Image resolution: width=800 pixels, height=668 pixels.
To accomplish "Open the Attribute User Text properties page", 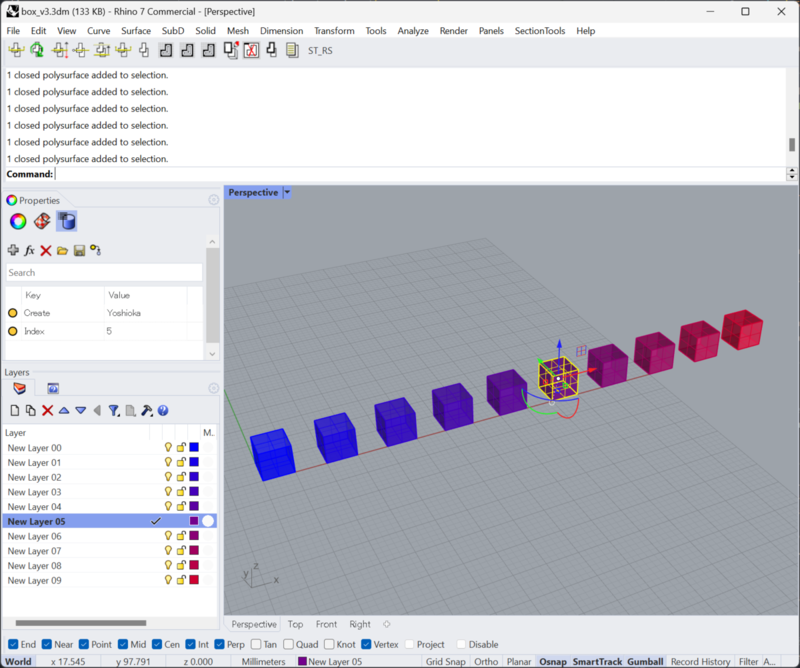I will [x=67, y=221].
